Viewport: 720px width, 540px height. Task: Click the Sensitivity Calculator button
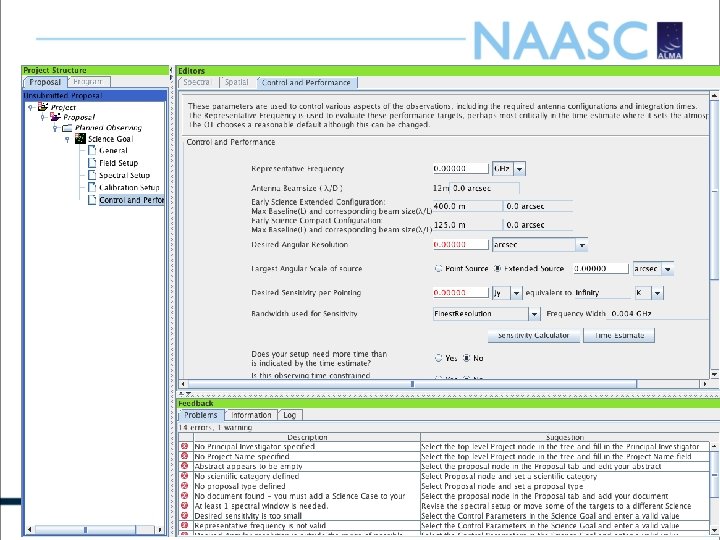534,335
